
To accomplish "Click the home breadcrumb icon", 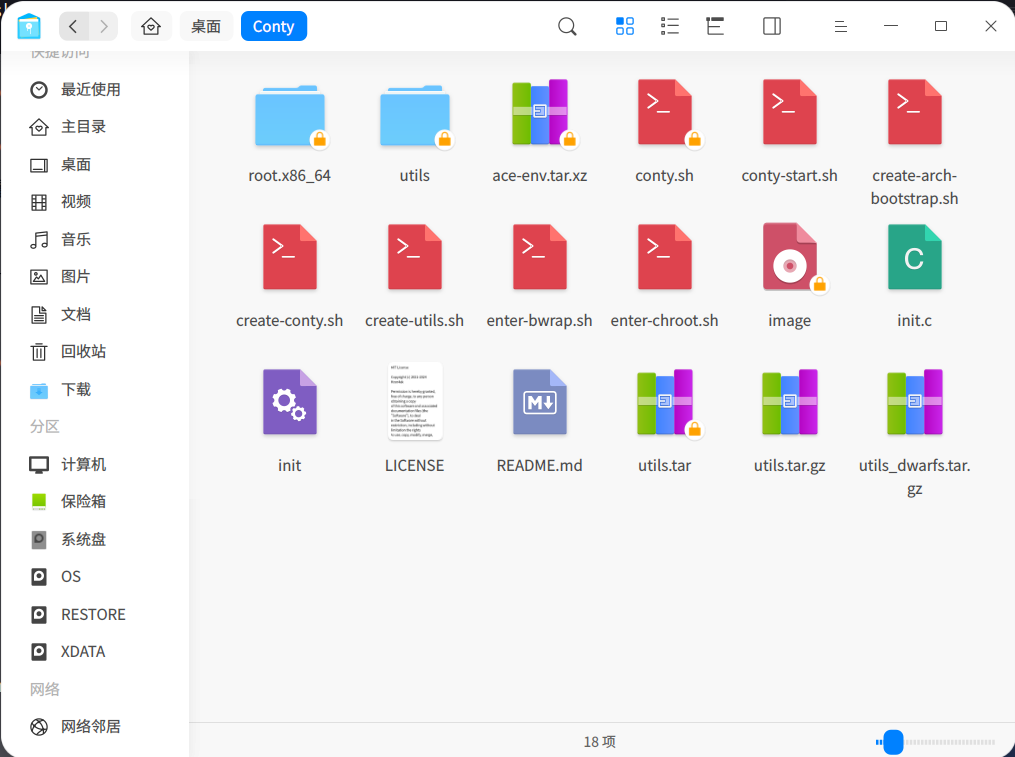I will click(x=151, y=27).
